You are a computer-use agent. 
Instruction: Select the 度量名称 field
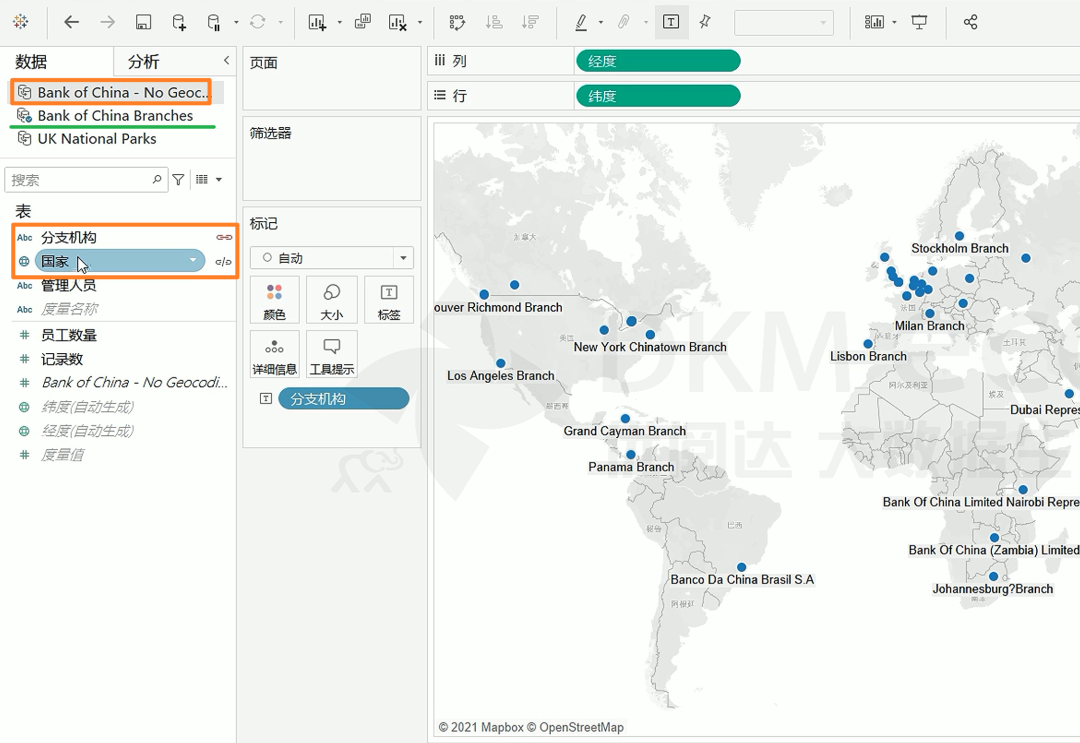coord(69,309)
